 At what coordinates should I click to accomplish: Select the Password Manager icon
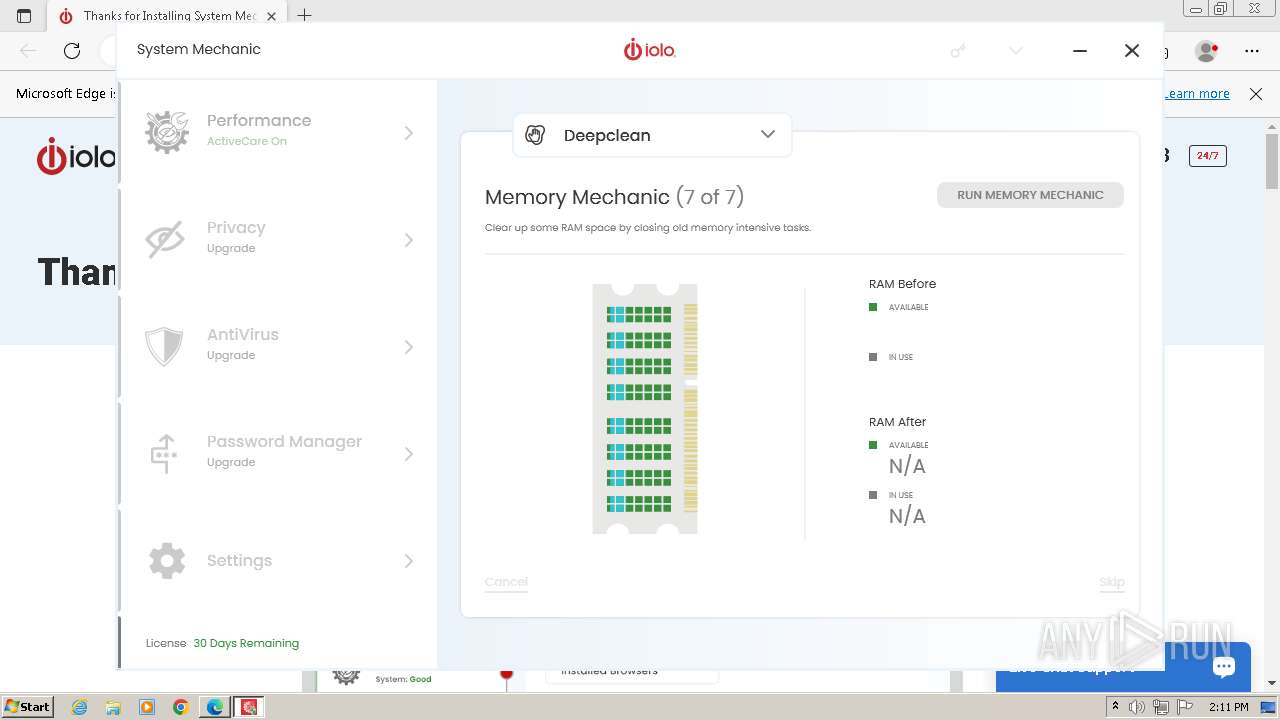(x=164, y=454)
